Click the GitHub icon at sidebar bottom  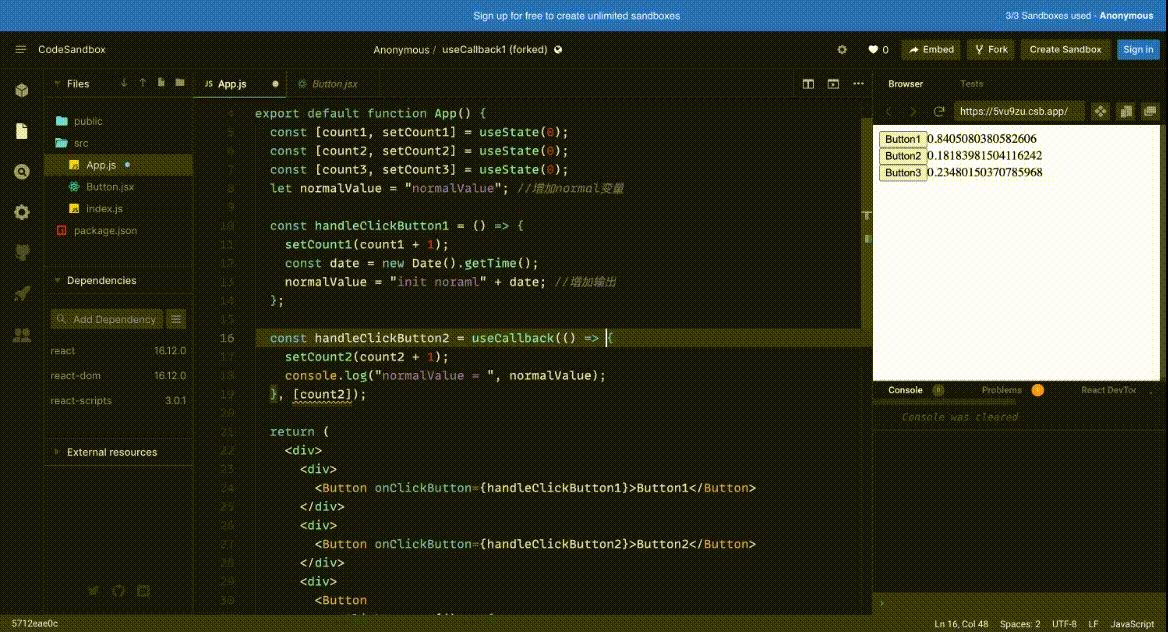118,591
